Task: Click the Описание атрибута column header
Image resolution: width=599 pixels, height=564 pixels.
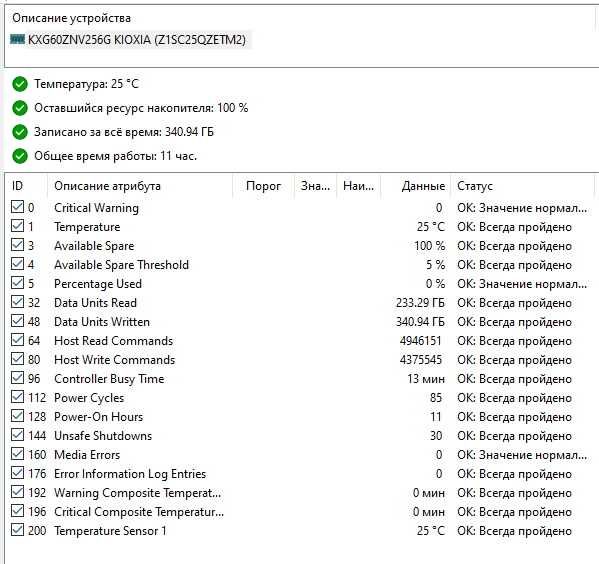Action: pyautogui.click(x=140, y=186)
